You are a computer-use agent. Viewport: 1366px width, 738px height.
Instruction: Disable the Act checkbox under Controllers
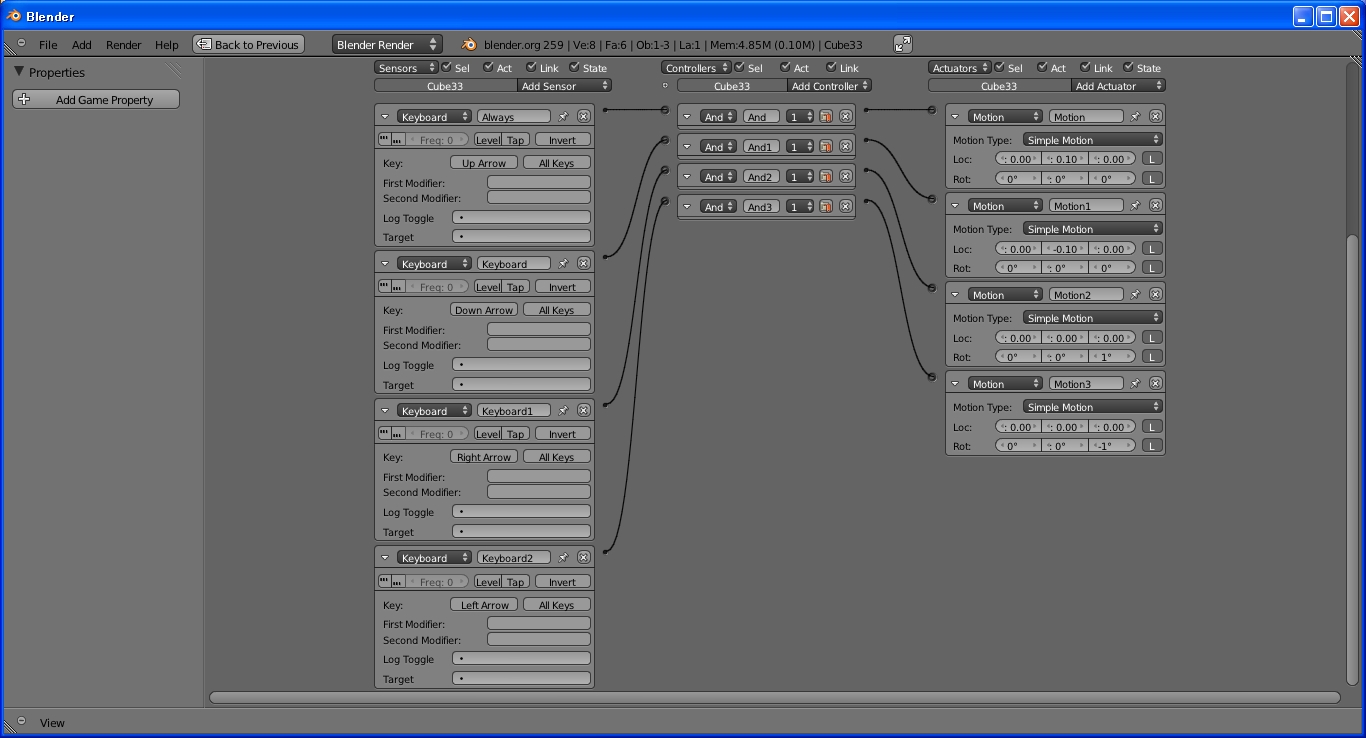(787, 67)
